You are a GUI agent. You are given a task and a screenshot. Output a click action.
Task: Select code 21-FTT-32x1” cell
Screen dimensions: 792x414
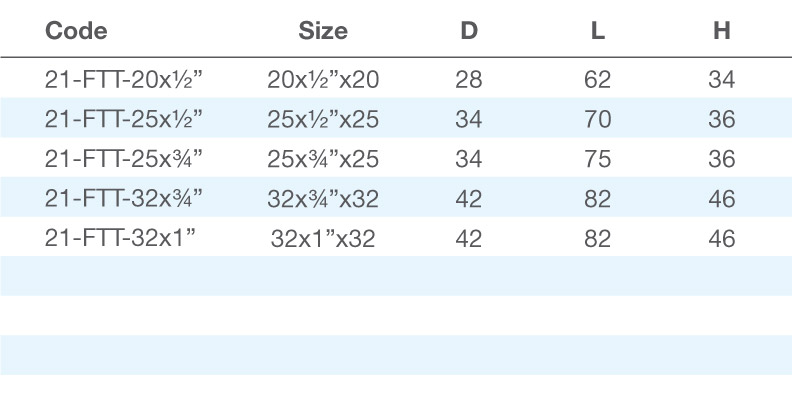120,238
